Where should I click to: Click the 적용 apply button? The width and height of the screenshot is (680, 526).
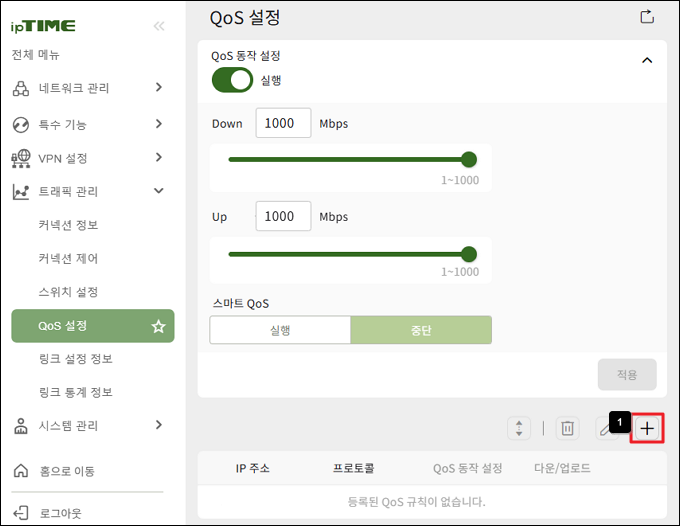tap(627, 374)
